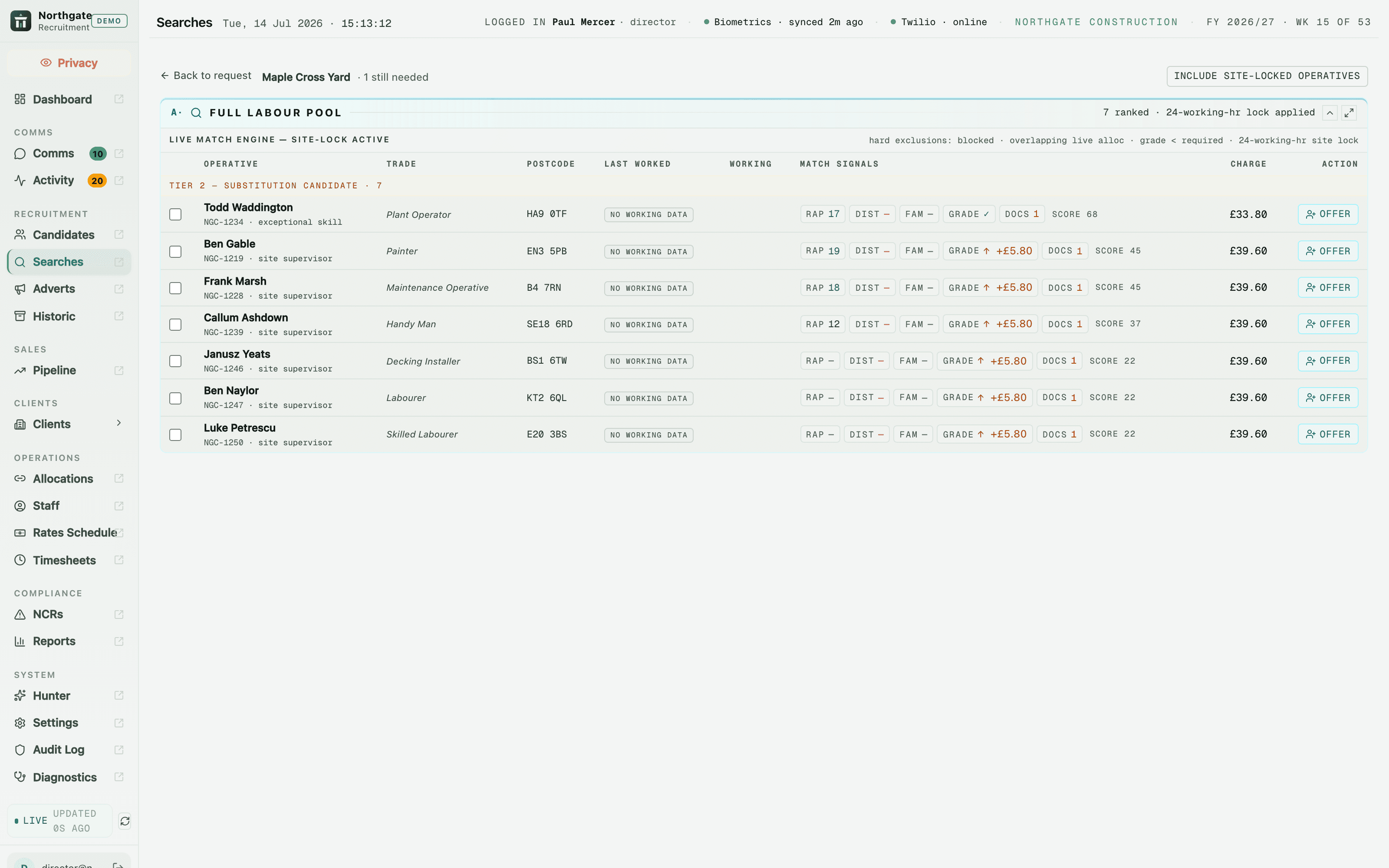Expand Full Labour Pool panel to fullscreen
This screenshot has height=868, width=1389.
1349,112
